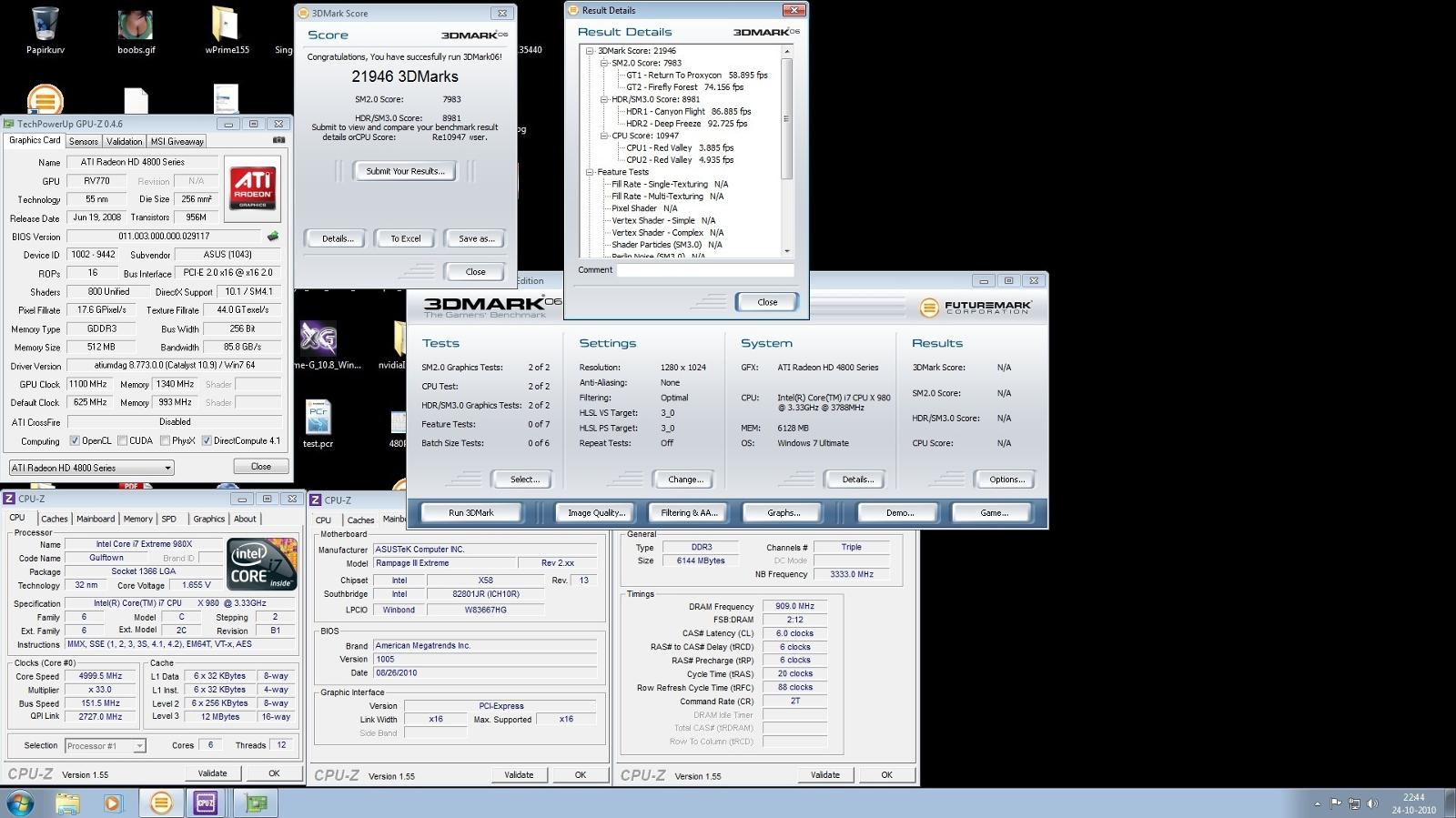Click the Options... button under Results
The width and height of the screenshot is (1456, 818).
coord(1006,480)
